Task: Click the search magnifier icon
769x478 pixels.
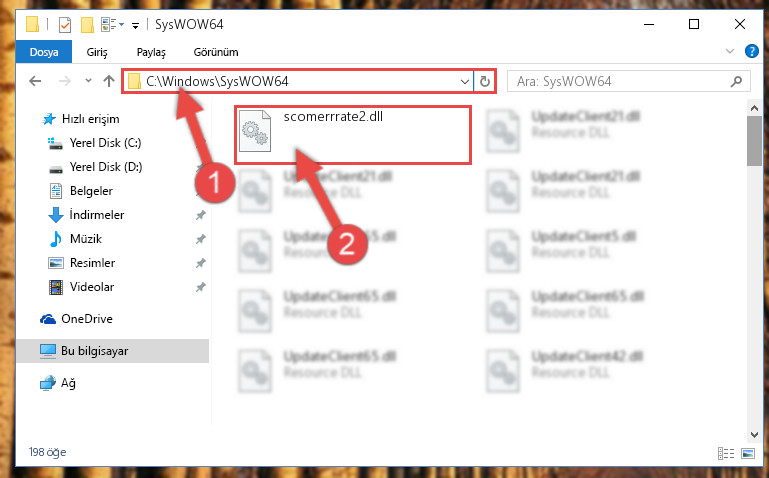Action: click(736, 81)
